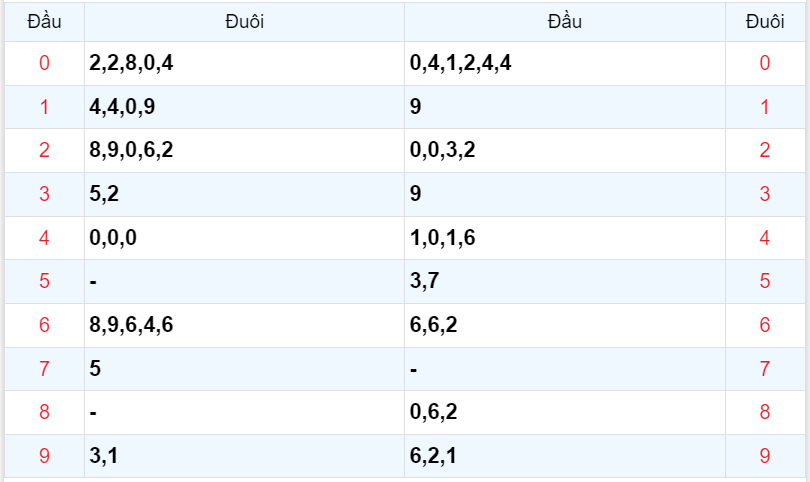Click the black bold 5 in row 7
810x482 pixels.
(x=95, y=368)
